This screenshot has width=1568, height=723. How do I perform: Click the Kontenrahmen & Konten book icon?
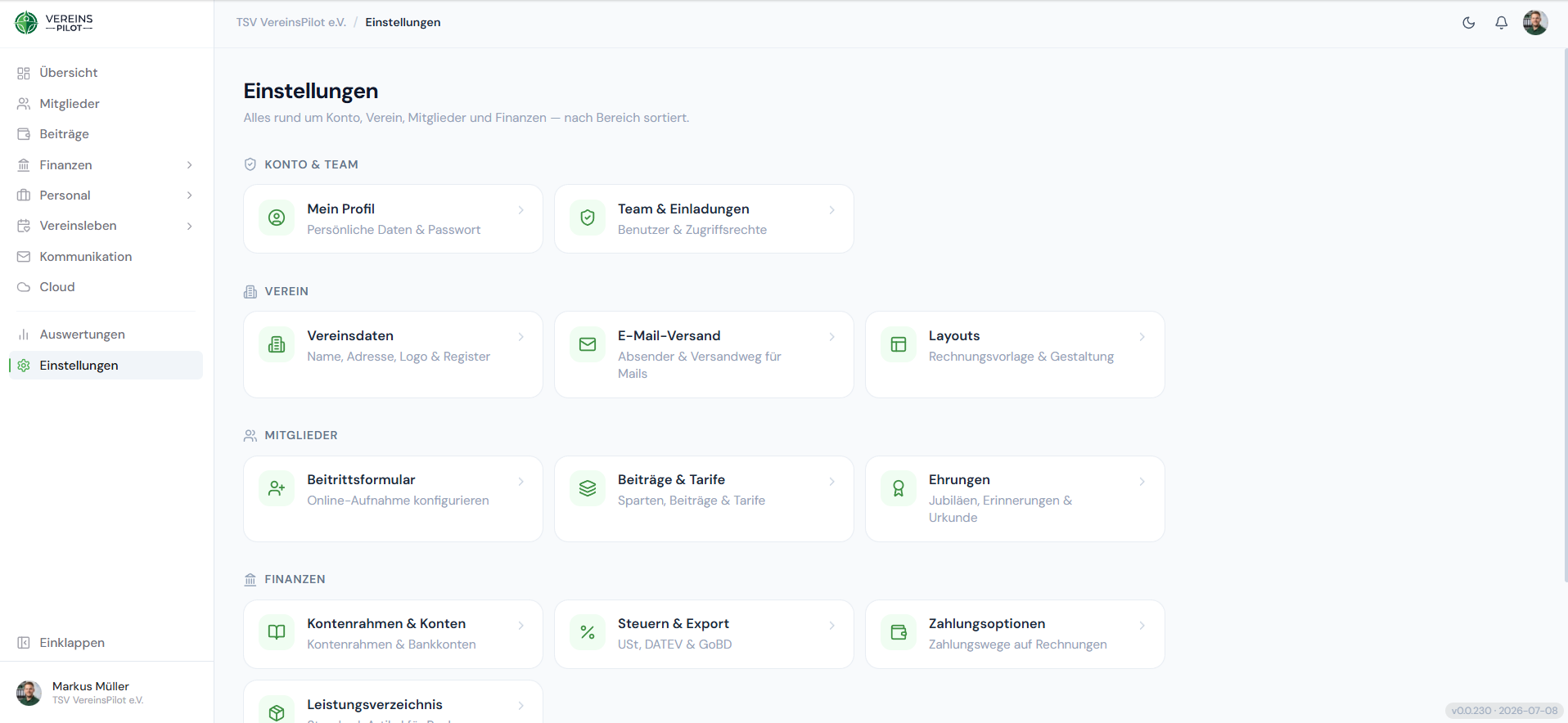pyautogui.click(x=277, y=632)
